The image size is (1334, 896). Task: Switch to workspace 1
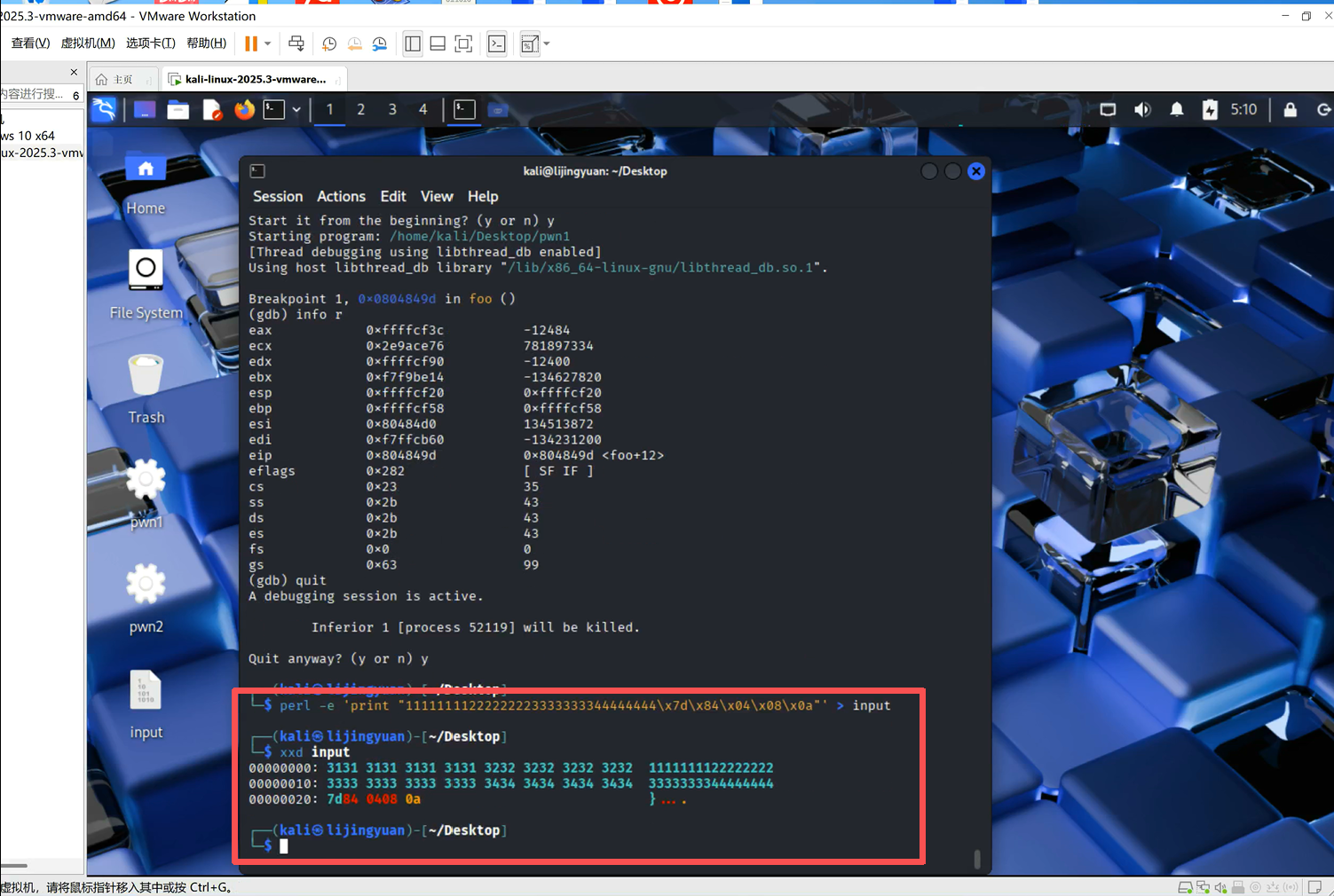(x=329, y=109)
